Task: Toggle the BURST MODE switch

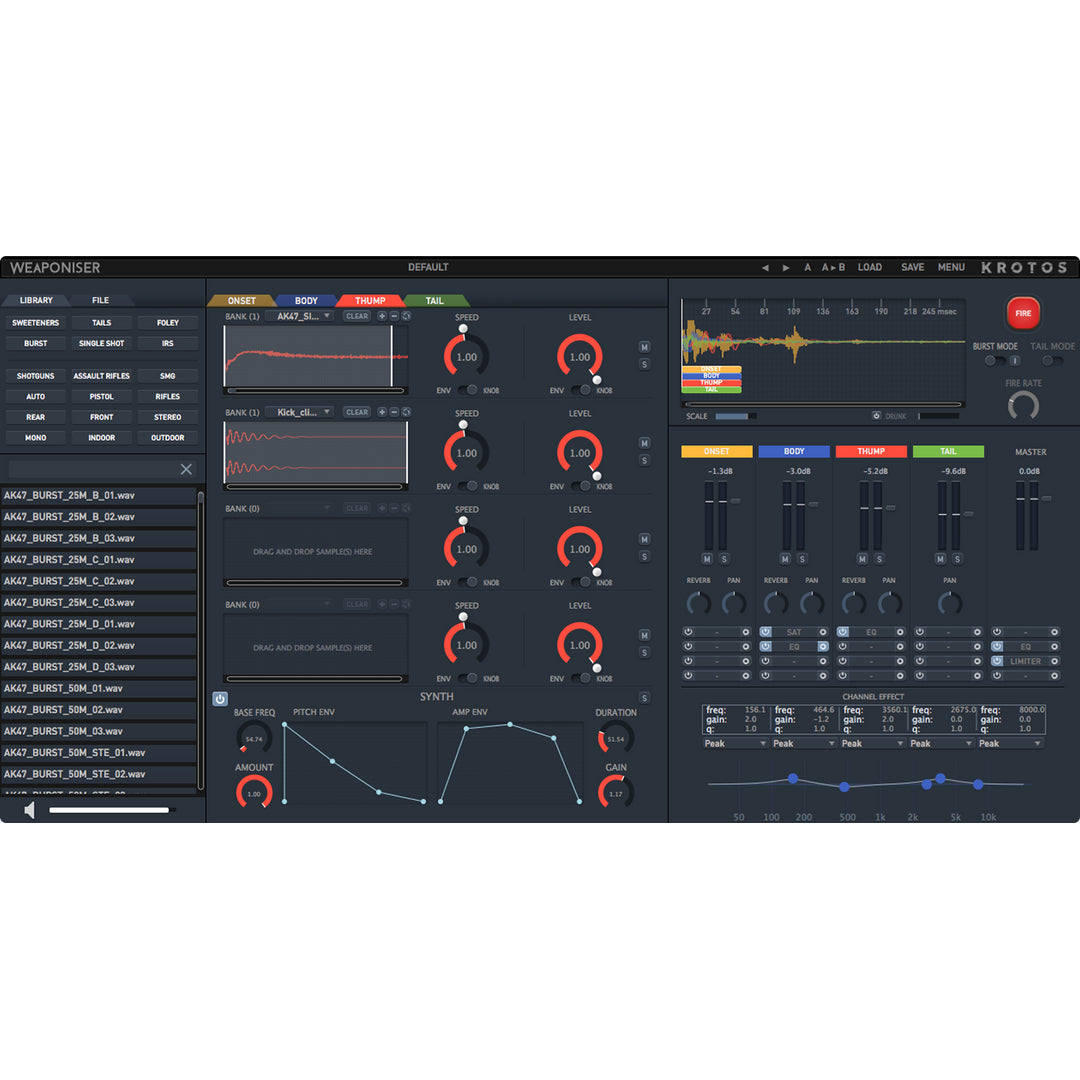Action: point(994,360)
